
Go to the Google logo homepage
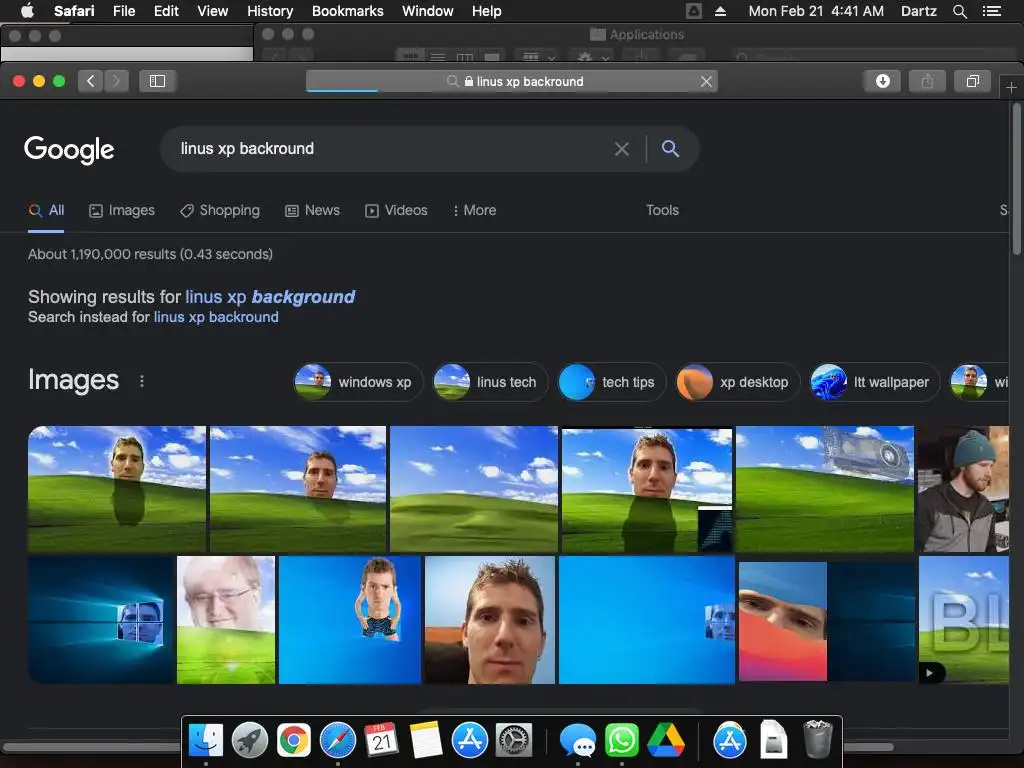pyautogui.click(x=69, y=150)
